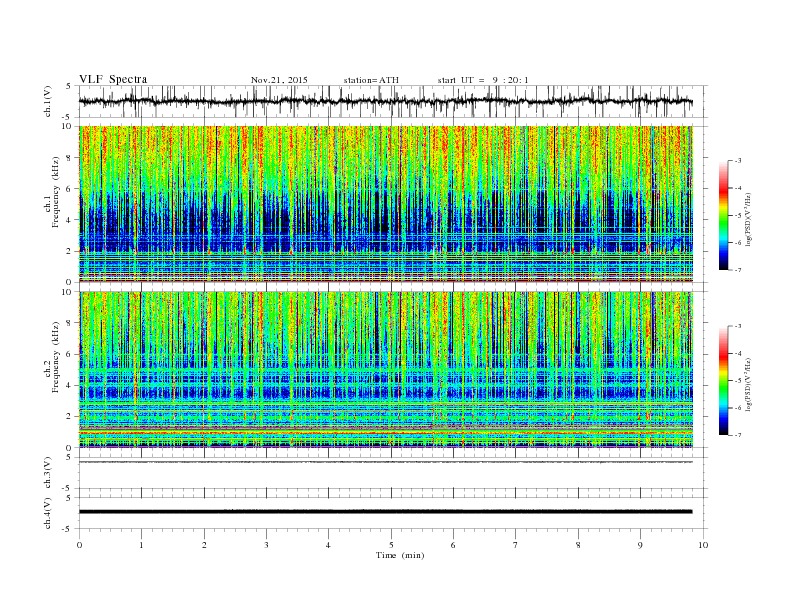Click the "Time (min)" axis title
Image resolution: width=792 pixels, height=612 pixels.
pos(400,555)
